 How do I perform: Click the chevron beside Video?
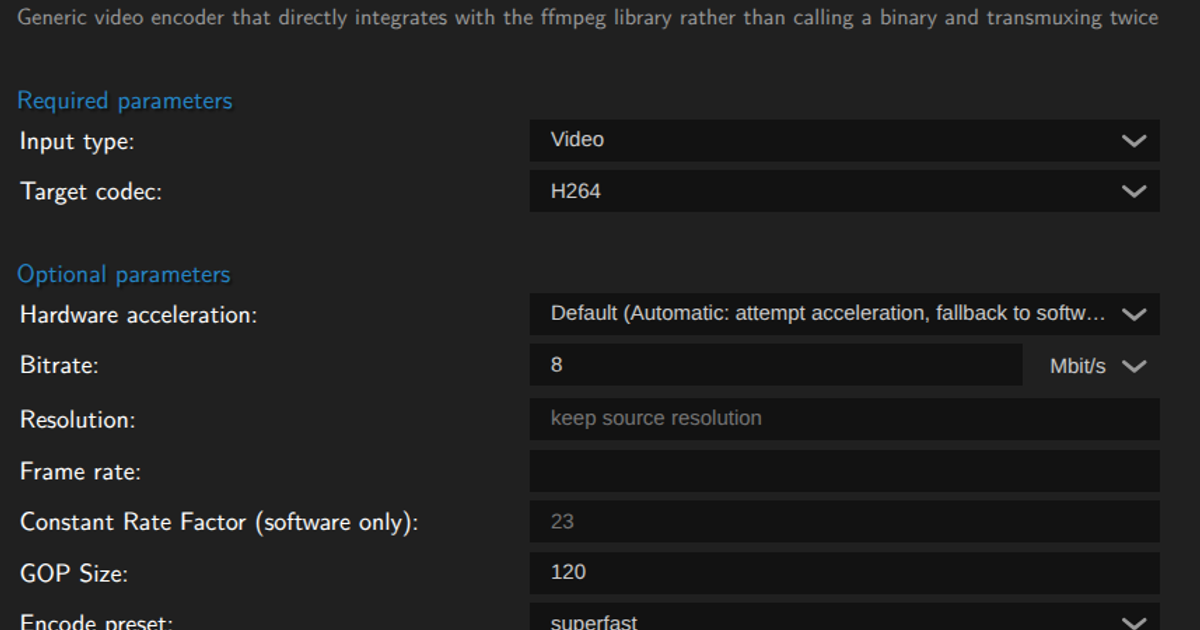pos(1133,141)
